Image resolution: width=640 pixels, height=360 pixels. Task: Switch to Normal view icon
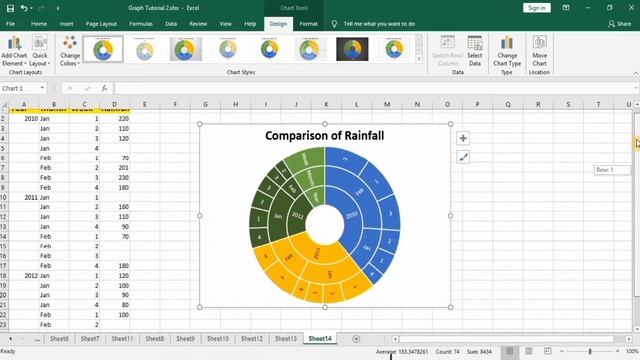(510, 351)
